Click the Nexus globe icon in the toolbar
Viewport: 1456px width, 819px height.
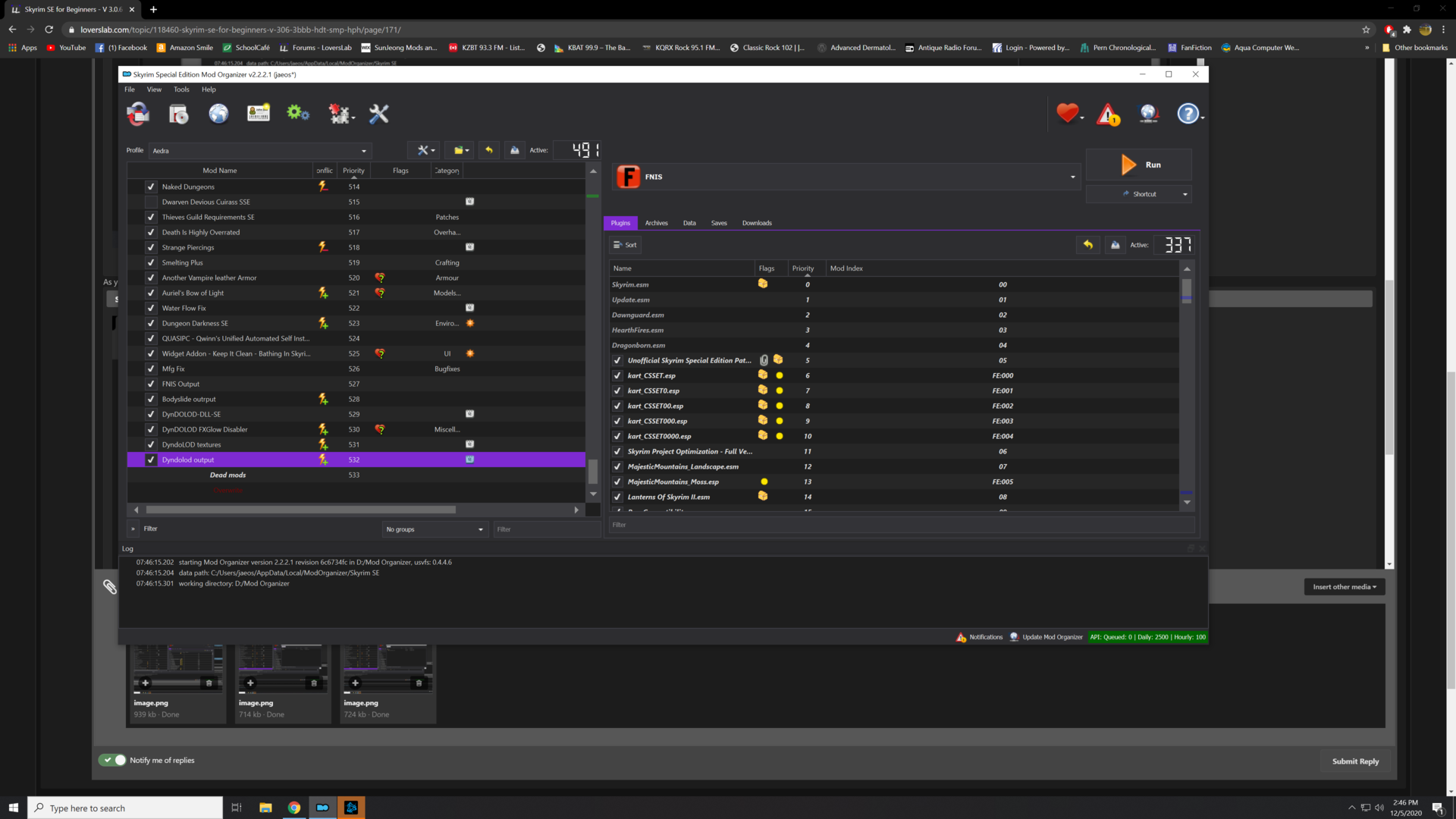click(218, 114)
